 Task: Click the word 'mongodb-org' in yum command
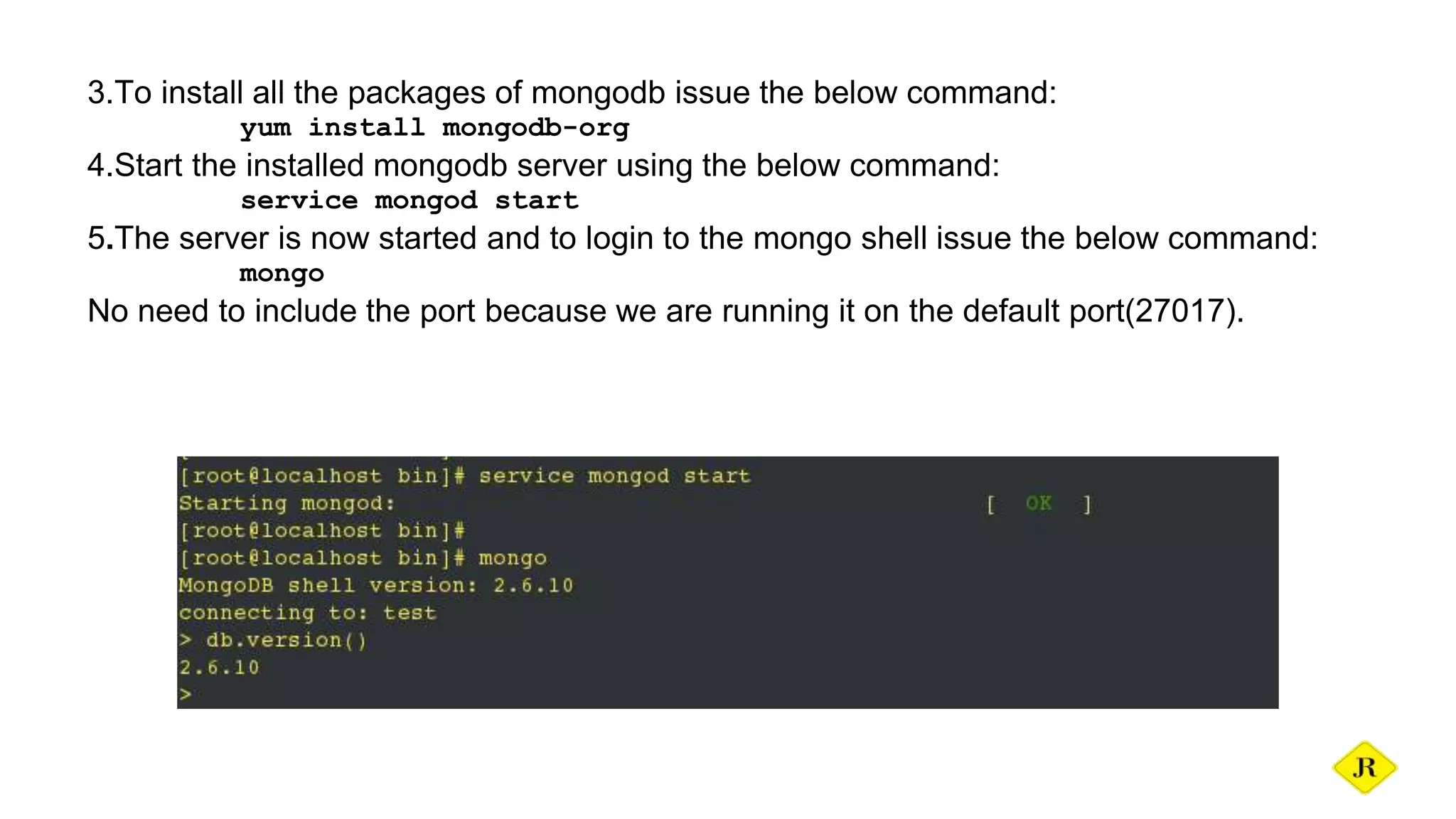point(535,128)
